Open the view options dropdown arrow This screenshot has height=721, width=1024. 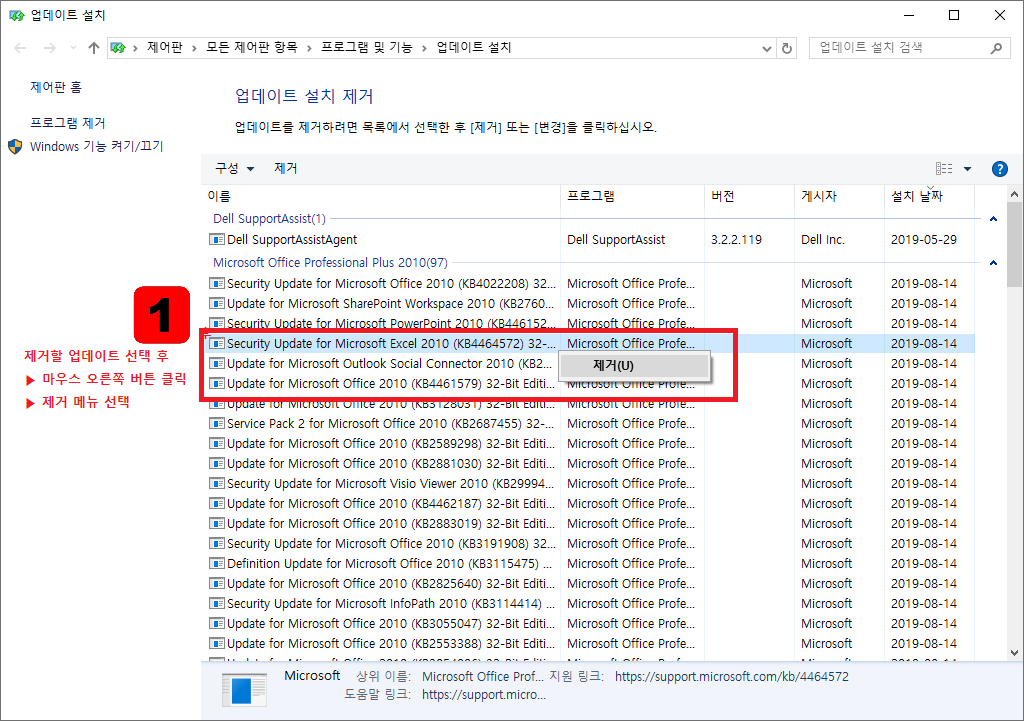pyautogui.click(x=967, y=168)
